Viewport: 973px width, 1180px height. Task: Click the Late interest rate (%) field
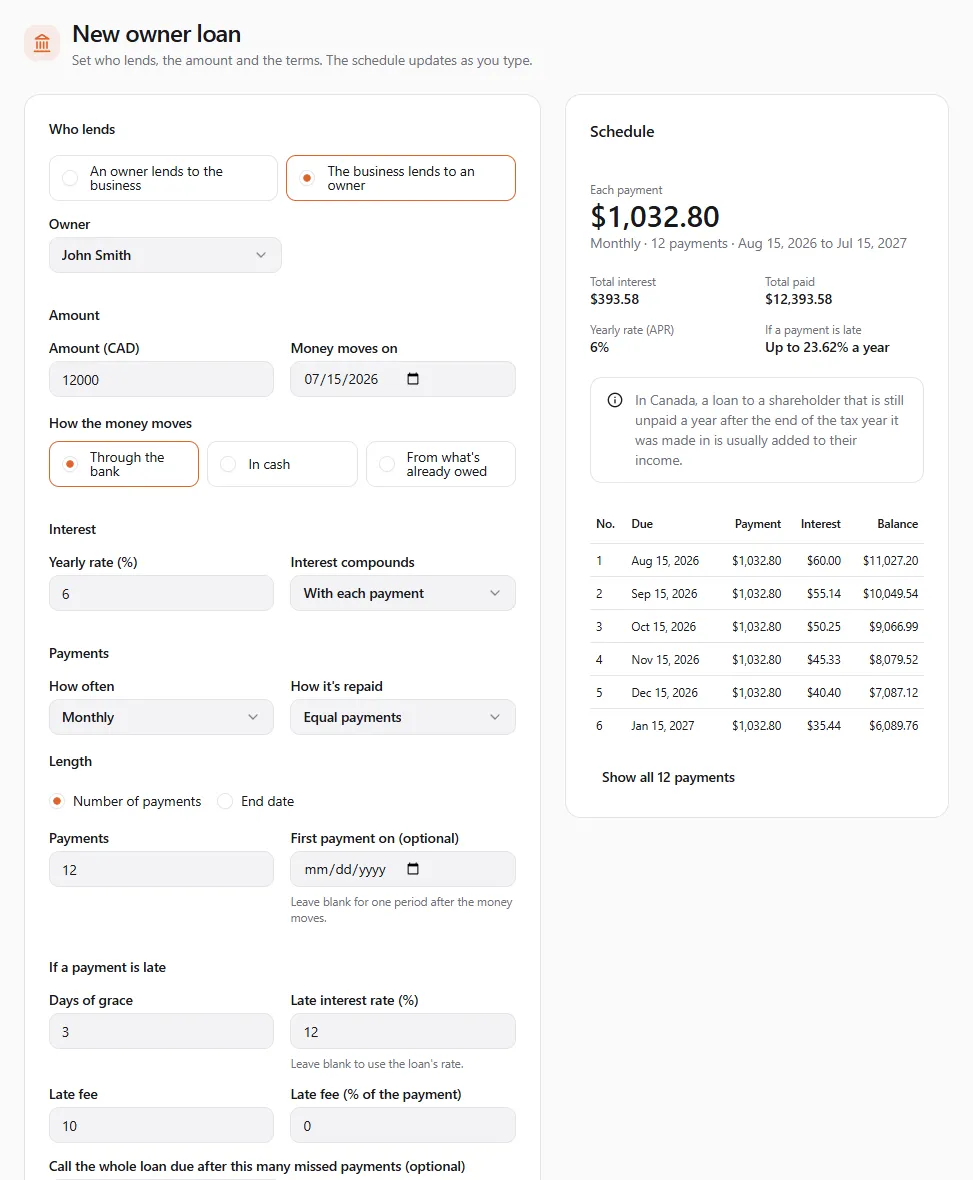pyautogui.click(x=403, y=1032)
